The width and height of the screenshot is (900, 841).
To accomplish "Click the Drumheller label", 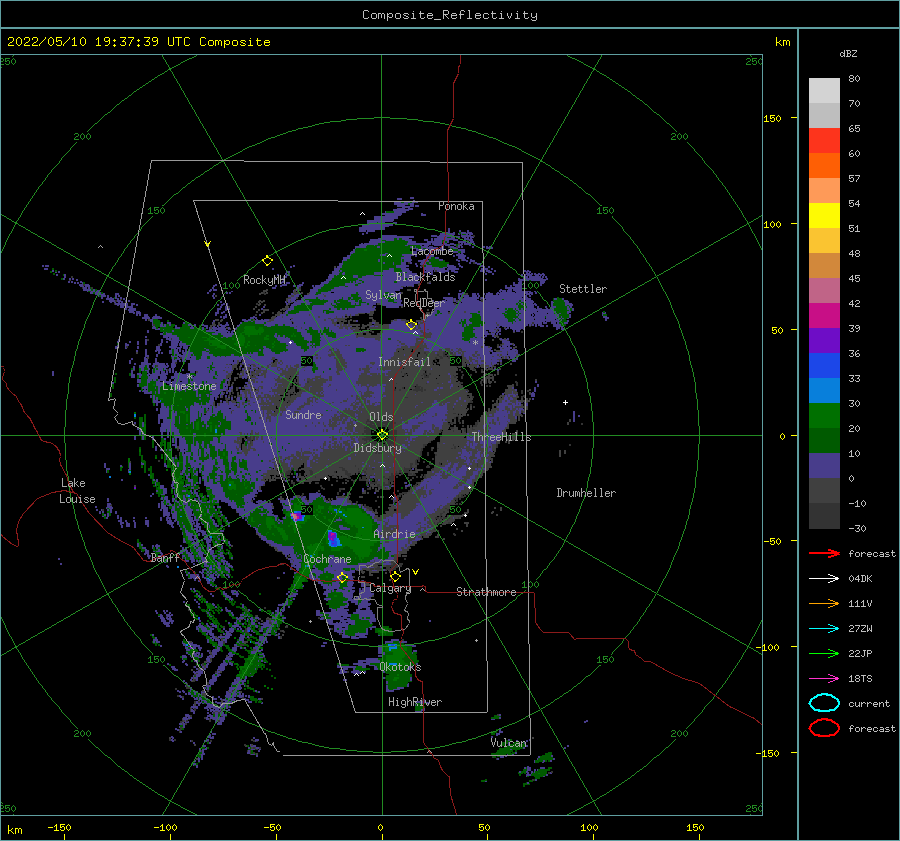I will pyautogui.click(x=586, y=493).
